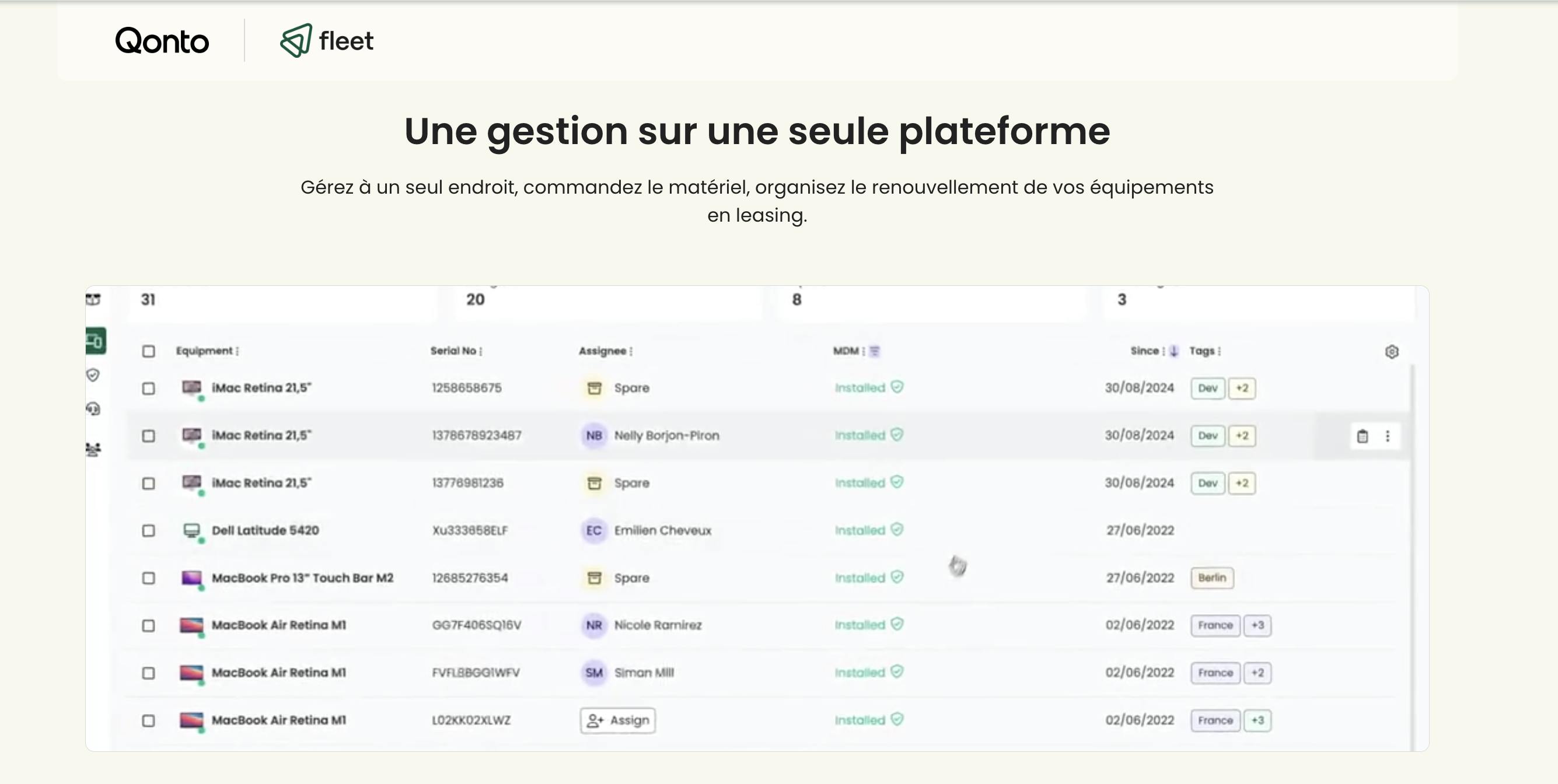This screenshot has height=784, width=1558.
Task: Toggle the select-all equipment checkbox
Action: tap(148, 351)
